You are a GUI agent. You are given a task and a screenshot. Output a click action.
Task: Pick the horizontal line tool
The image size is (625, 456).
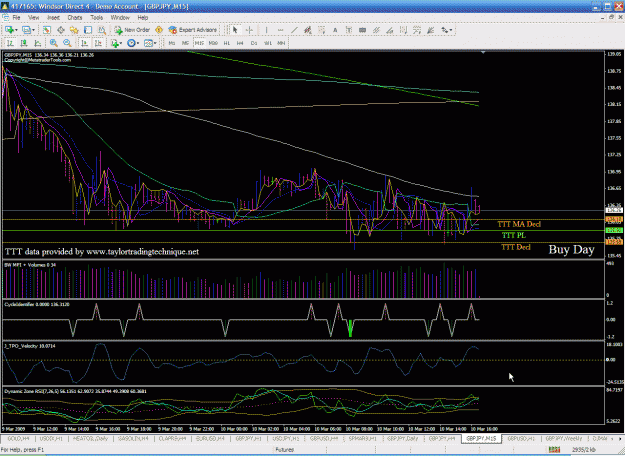pyautogui.click(x=280, y=30)
